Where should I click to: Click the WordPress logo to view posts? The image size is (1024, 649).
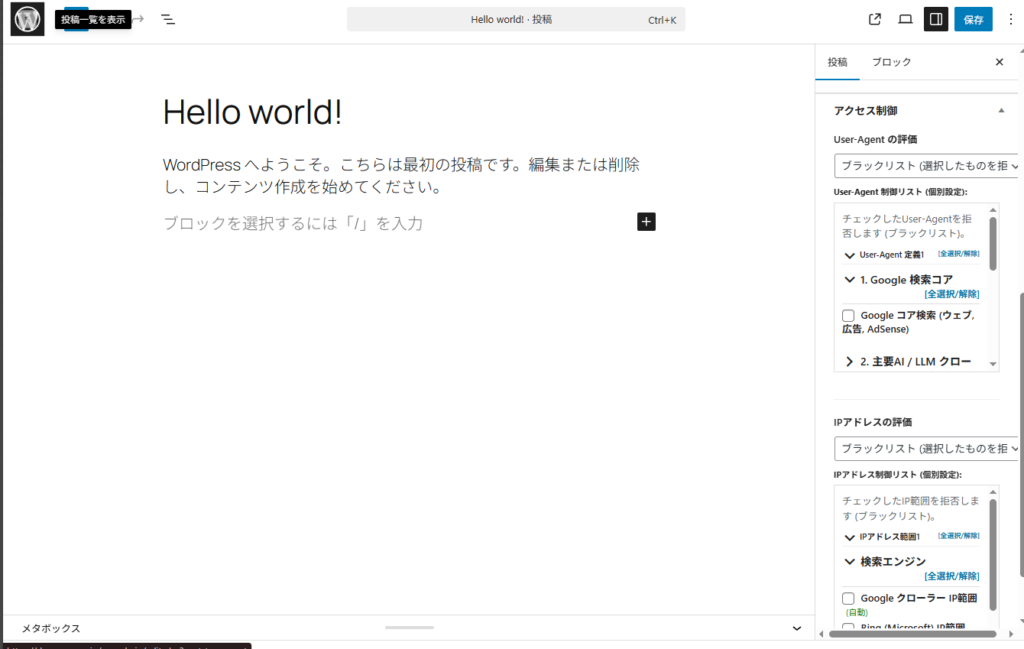27,19
